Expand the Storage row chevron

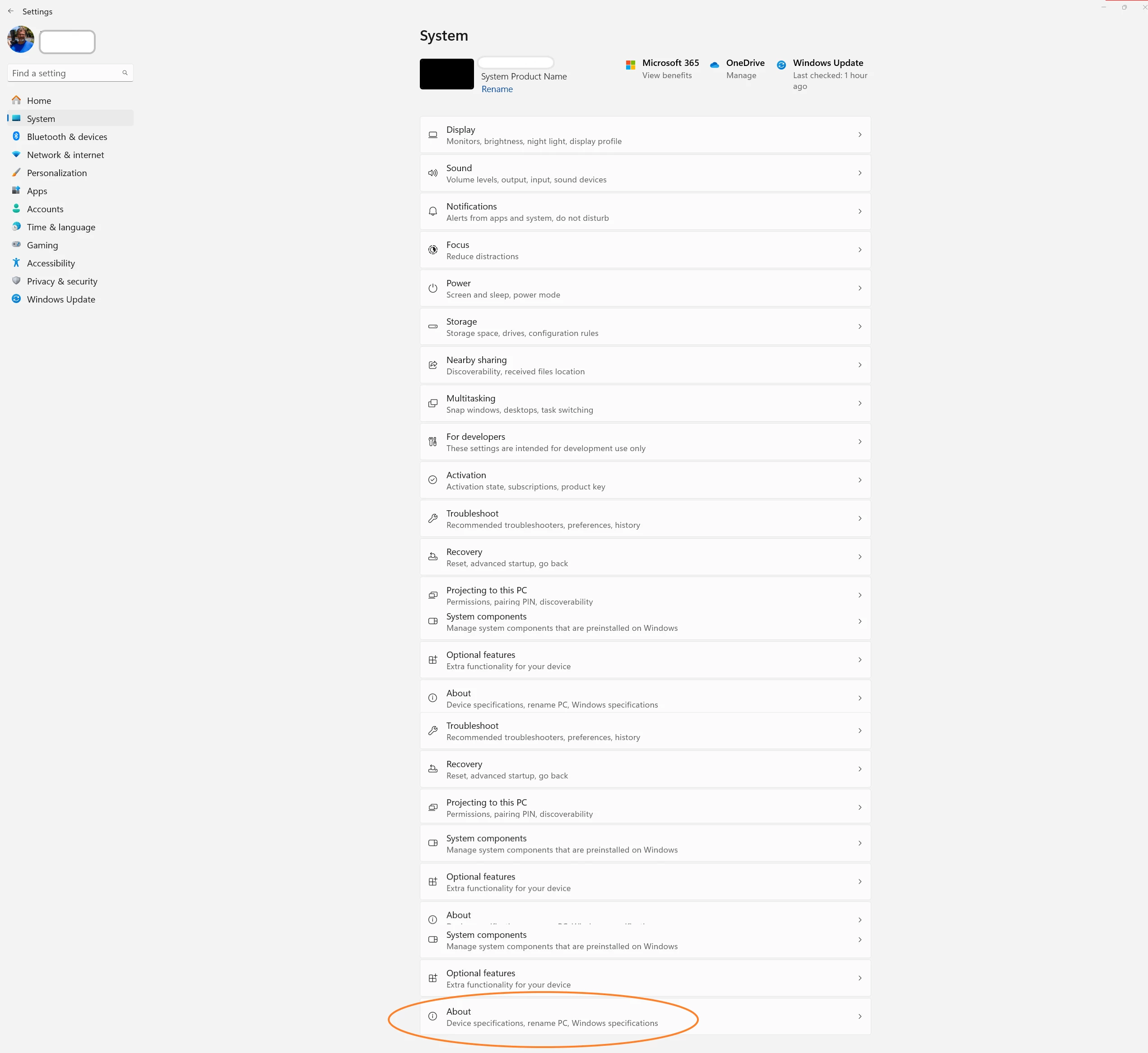(860, 326)
